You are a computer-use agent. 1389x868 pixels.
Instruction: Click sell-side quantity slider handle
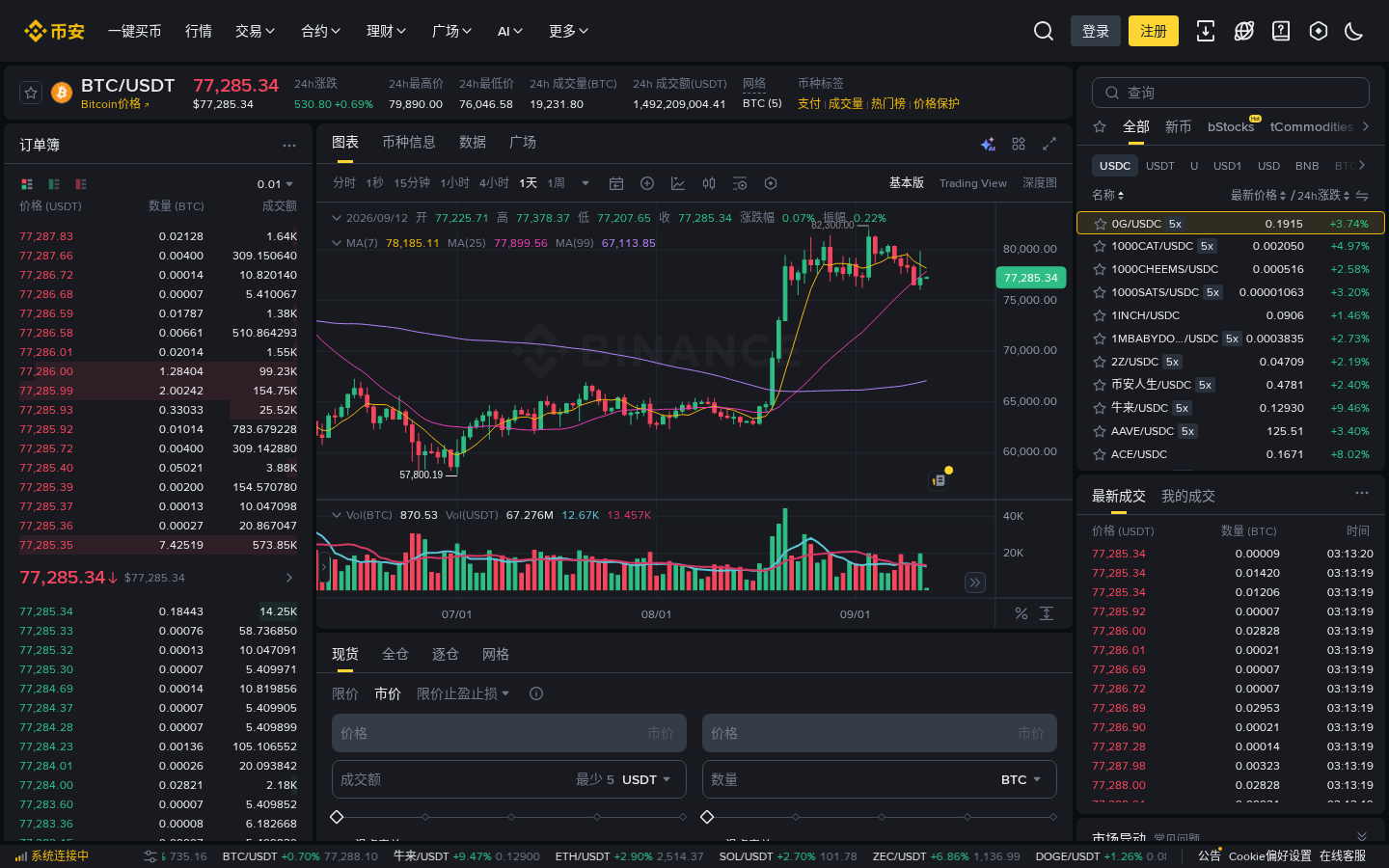coord(707,817)
